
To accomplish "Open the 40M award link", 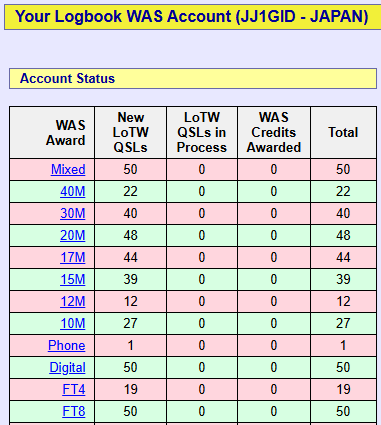I will pos(73,191).
